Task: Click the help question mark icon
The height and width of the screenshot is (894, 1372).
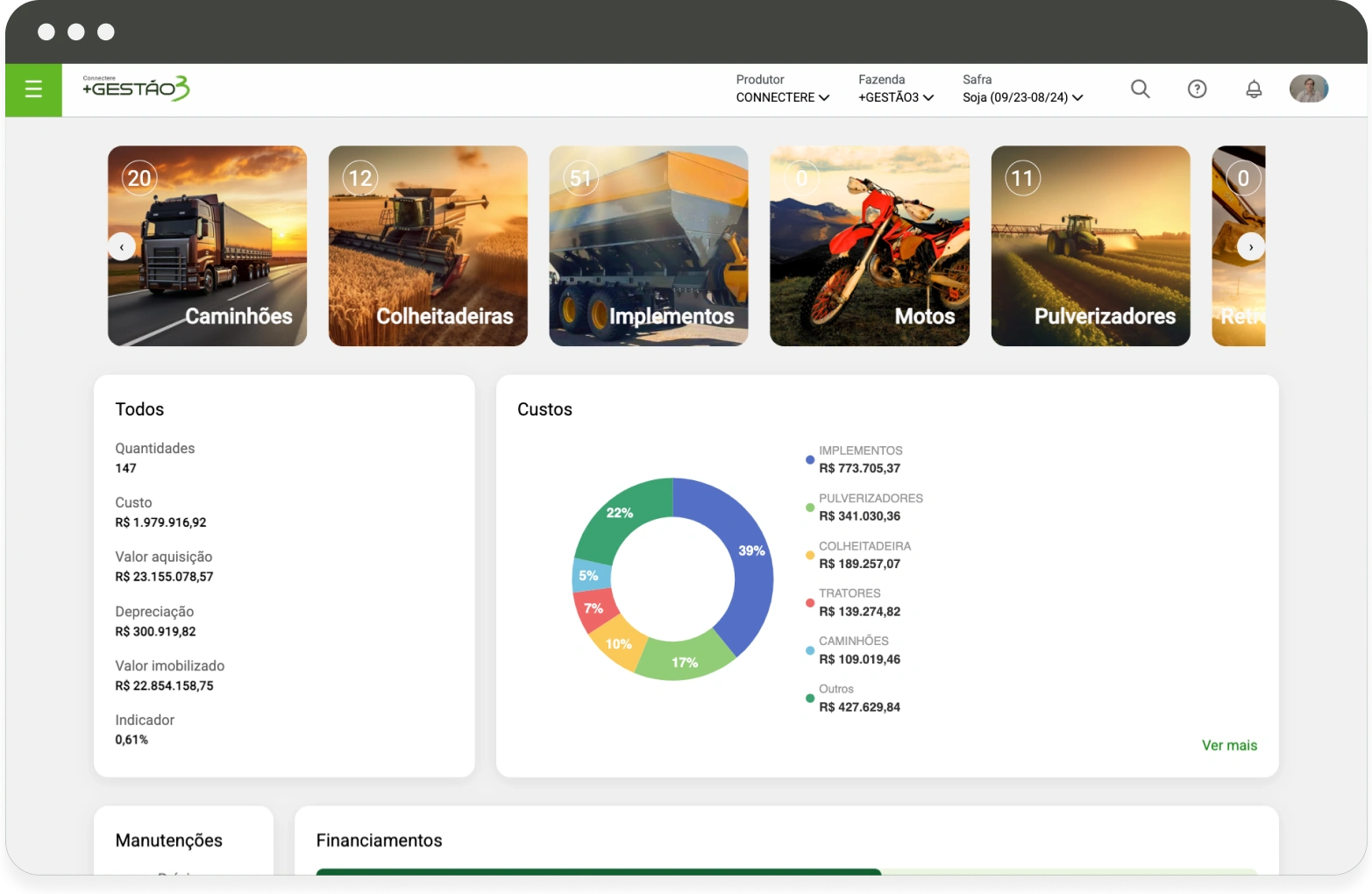Action: (1197, 89)
